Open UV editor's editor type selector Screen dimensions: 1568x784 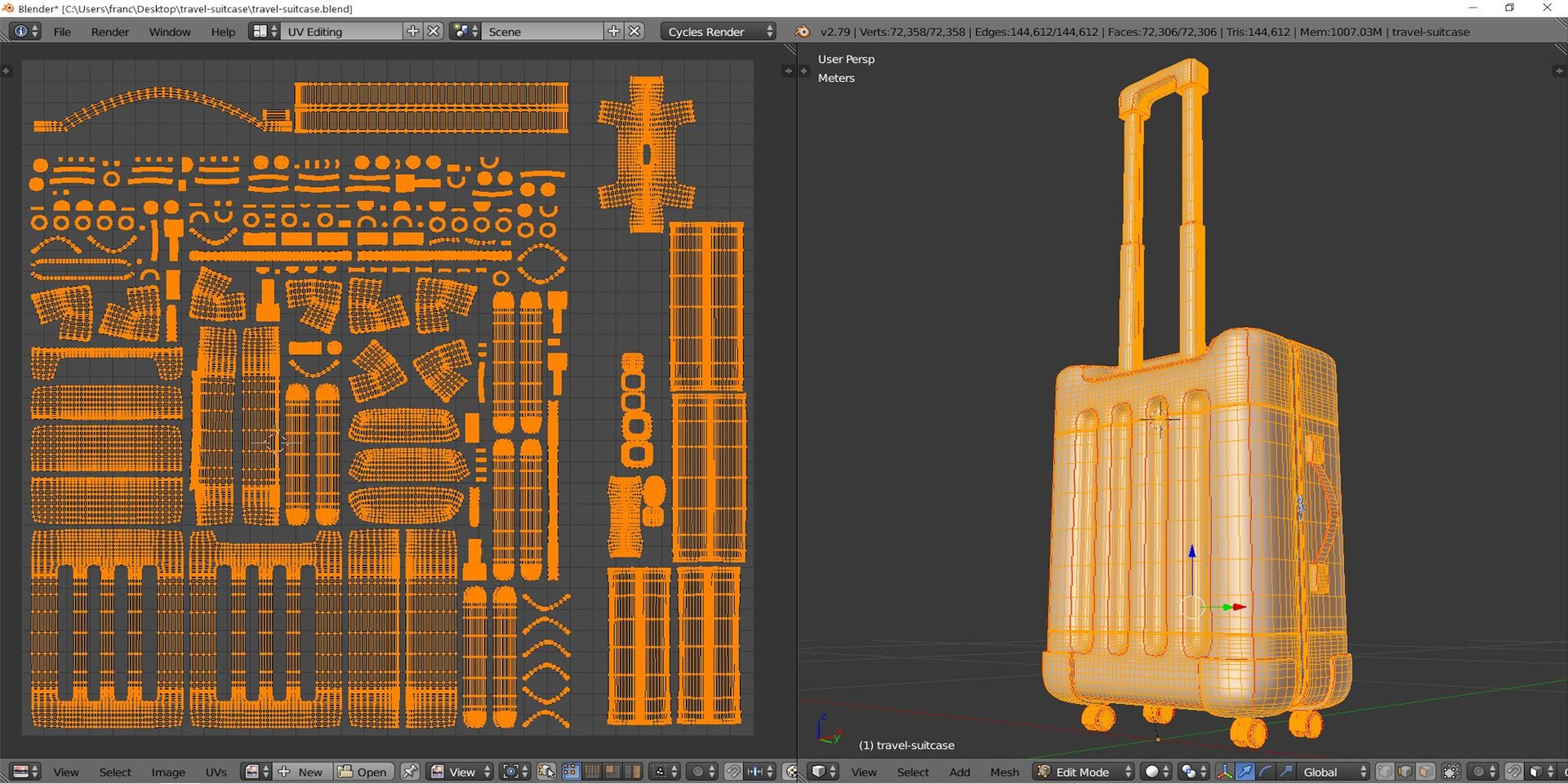coord(25,771)
